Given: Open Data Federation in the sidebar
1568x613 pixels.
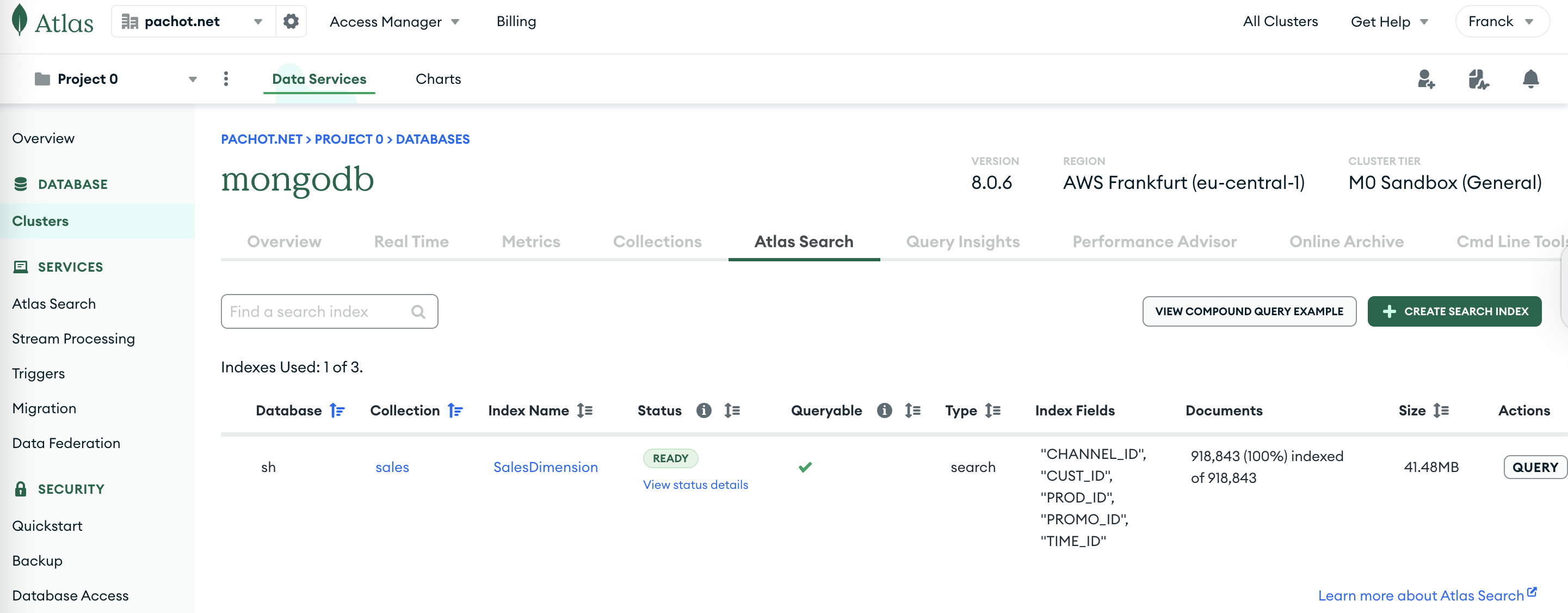Looking at the screenshot, I should (66, 443).
